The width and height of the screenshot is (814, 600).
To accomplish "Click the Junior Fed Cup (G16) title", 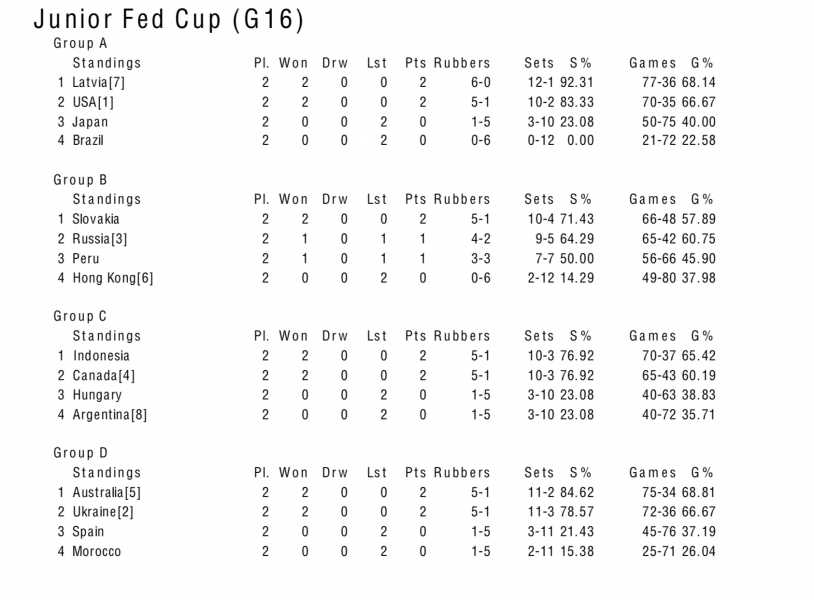I will (169, 20).
